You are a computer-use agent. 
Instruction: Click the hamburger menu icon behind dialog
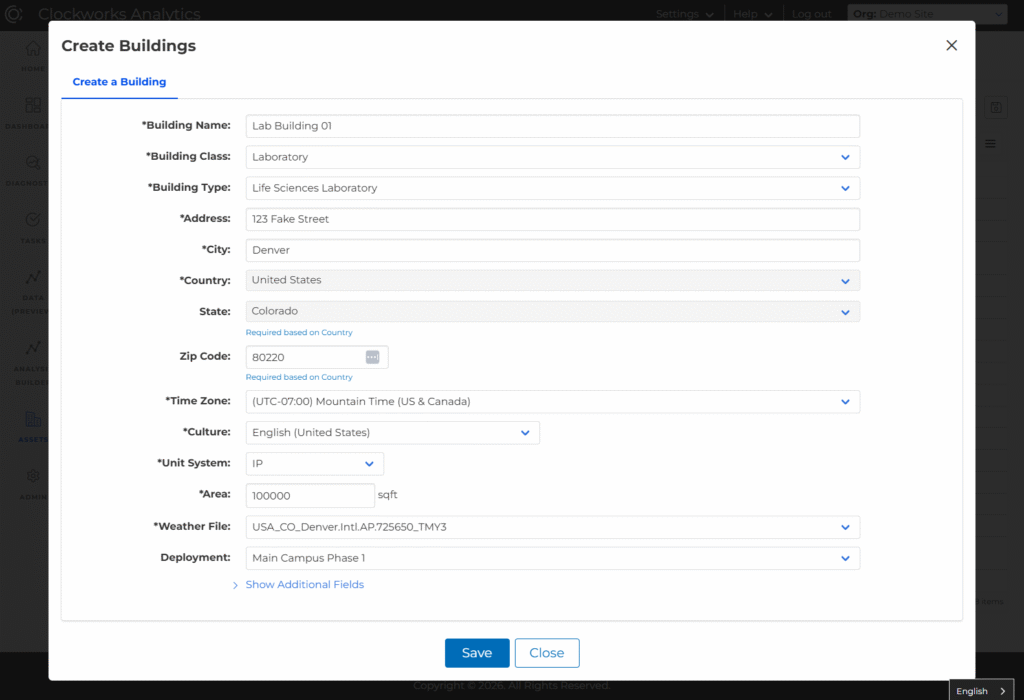click(x=990, y=144)
